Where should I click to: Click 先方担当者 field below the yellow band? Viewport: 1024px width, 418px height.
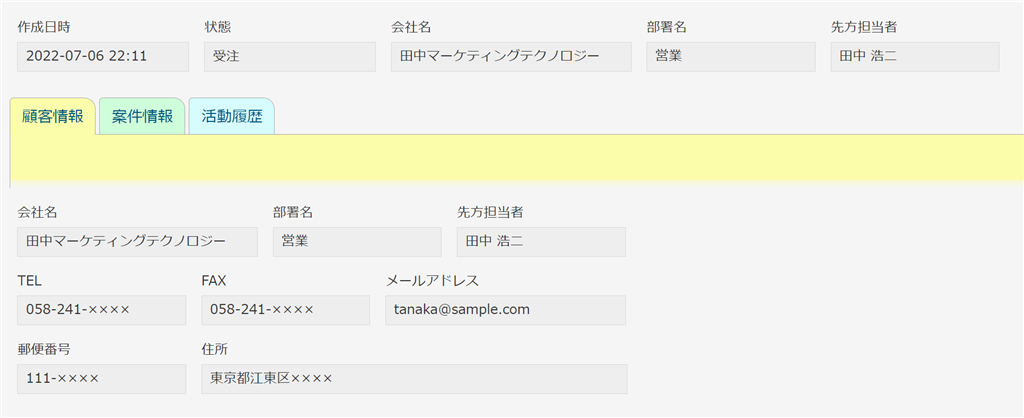pyautogui.click(x=541, y=241)
